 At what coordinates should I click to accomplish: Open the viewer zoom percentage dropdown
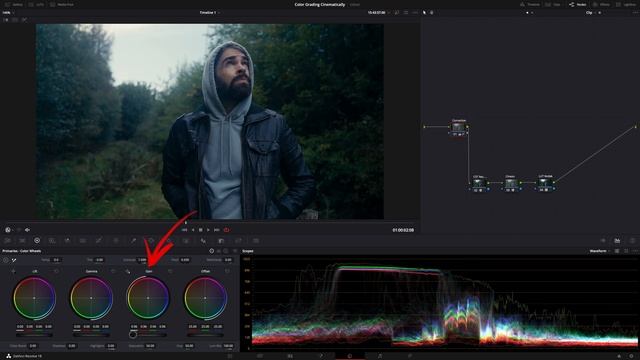click(8, 13)
